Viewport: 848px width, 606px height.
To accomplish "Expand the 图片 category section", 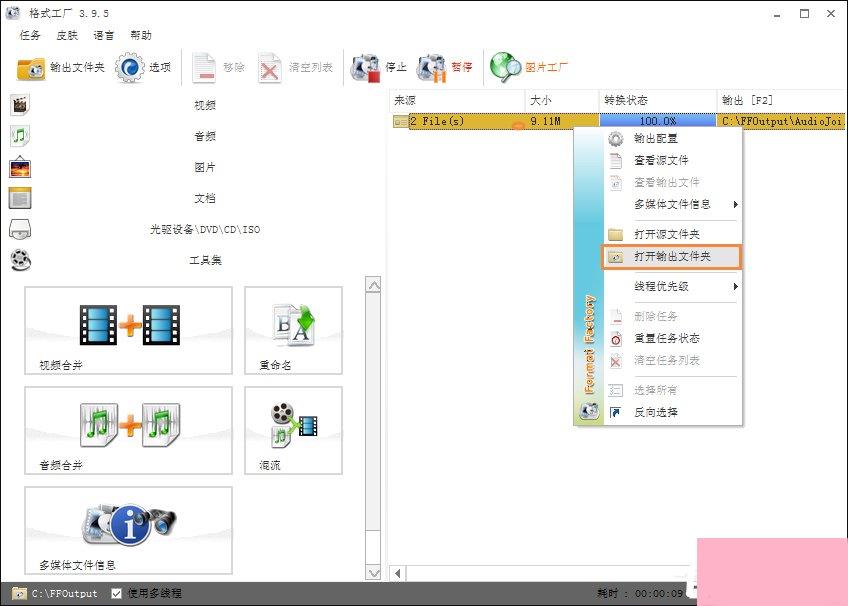I will (205, 167).
